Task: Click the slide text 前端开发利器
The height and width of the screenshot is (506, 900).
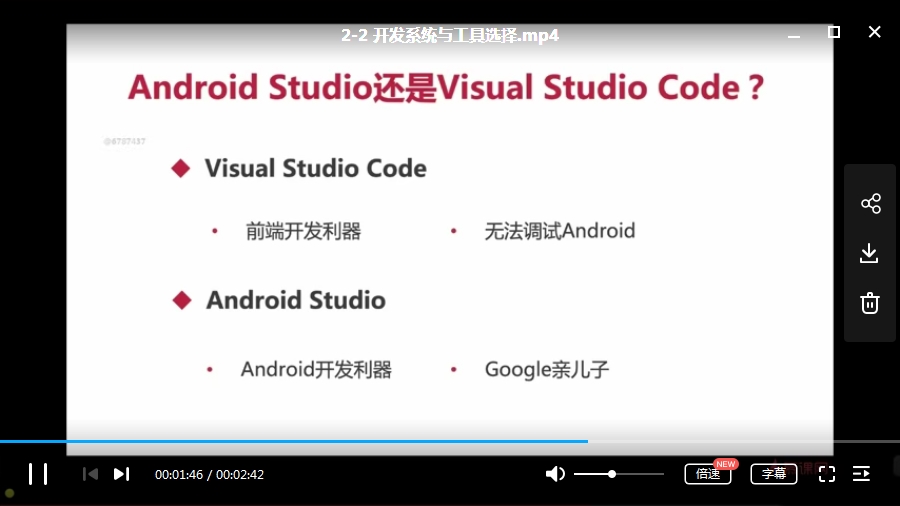Action: [304, 231]
